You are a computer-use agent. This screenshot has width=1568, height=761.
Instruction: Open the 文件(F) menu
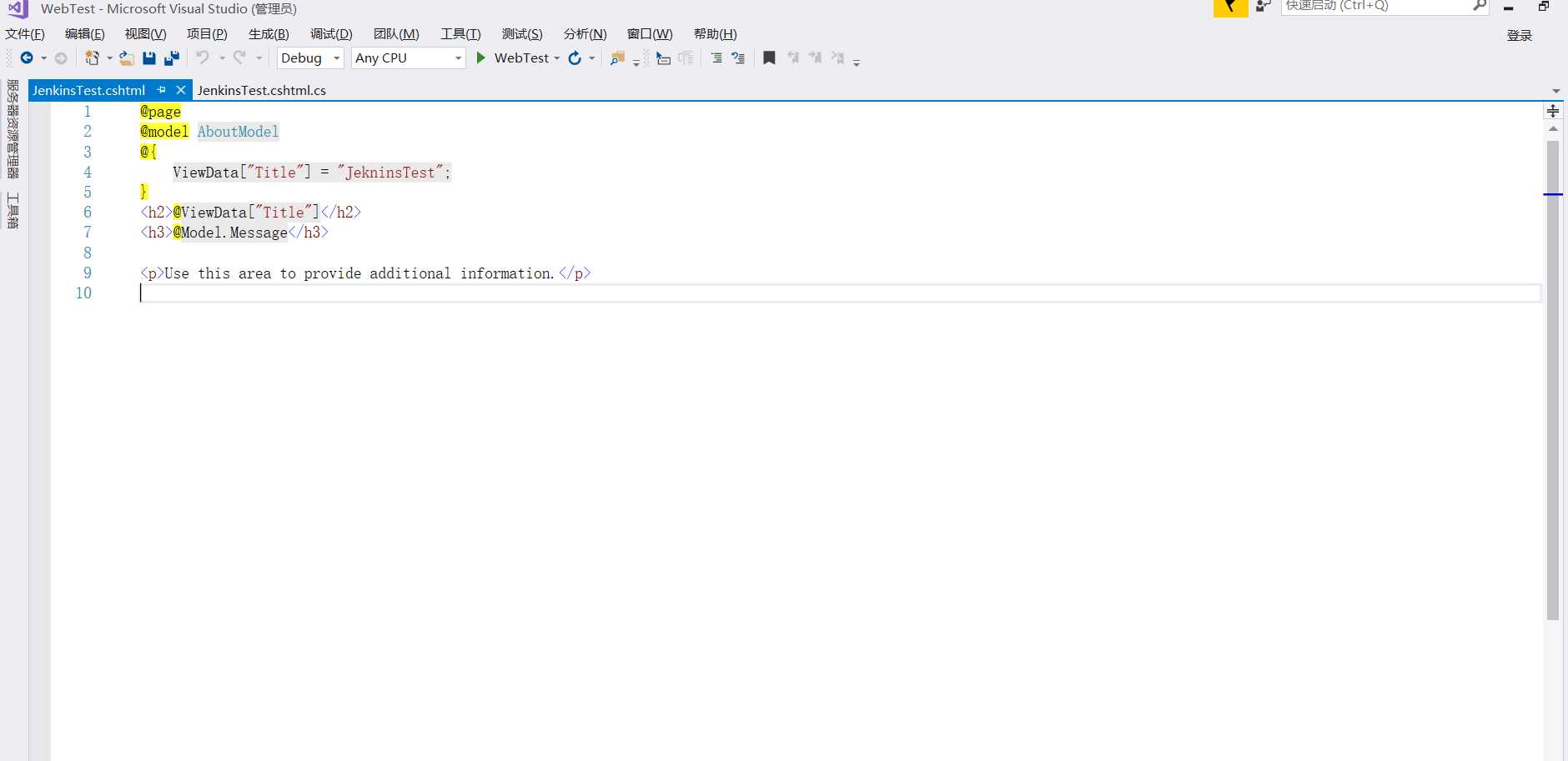[25, 34]
